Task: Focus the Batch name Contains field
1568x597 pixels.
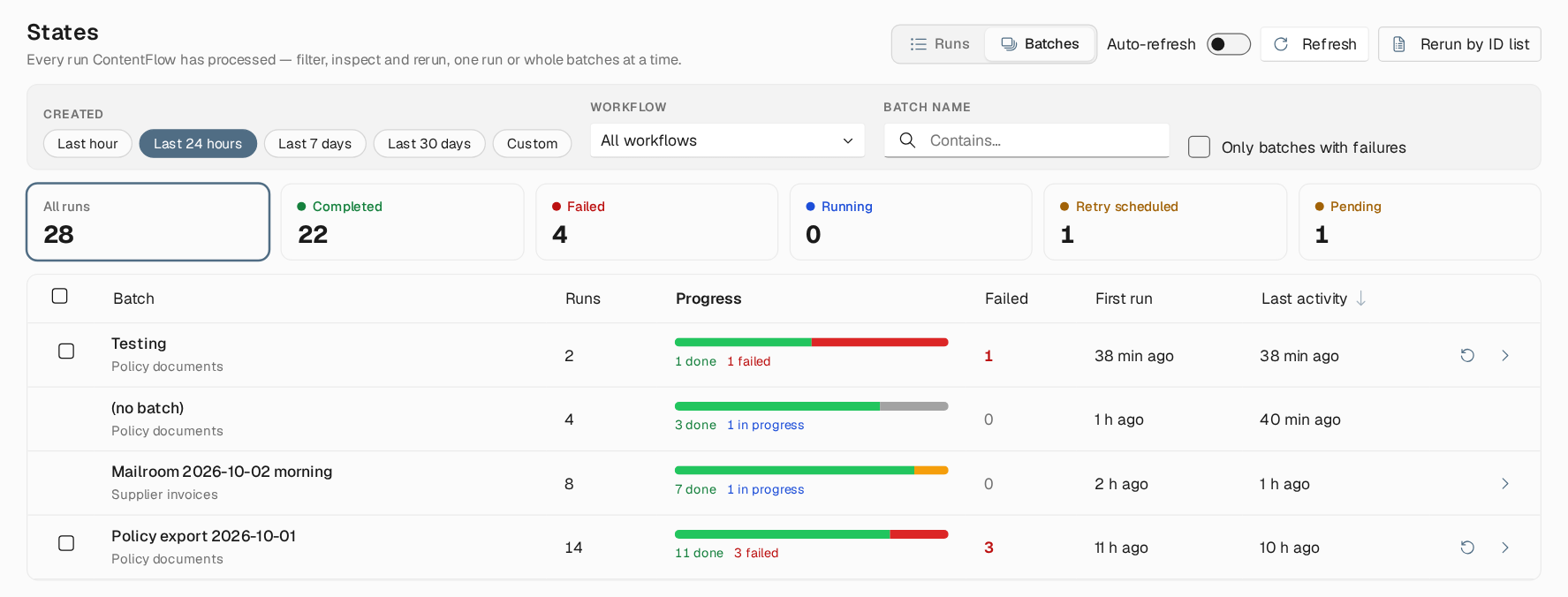Action: tap(1026, 140)
